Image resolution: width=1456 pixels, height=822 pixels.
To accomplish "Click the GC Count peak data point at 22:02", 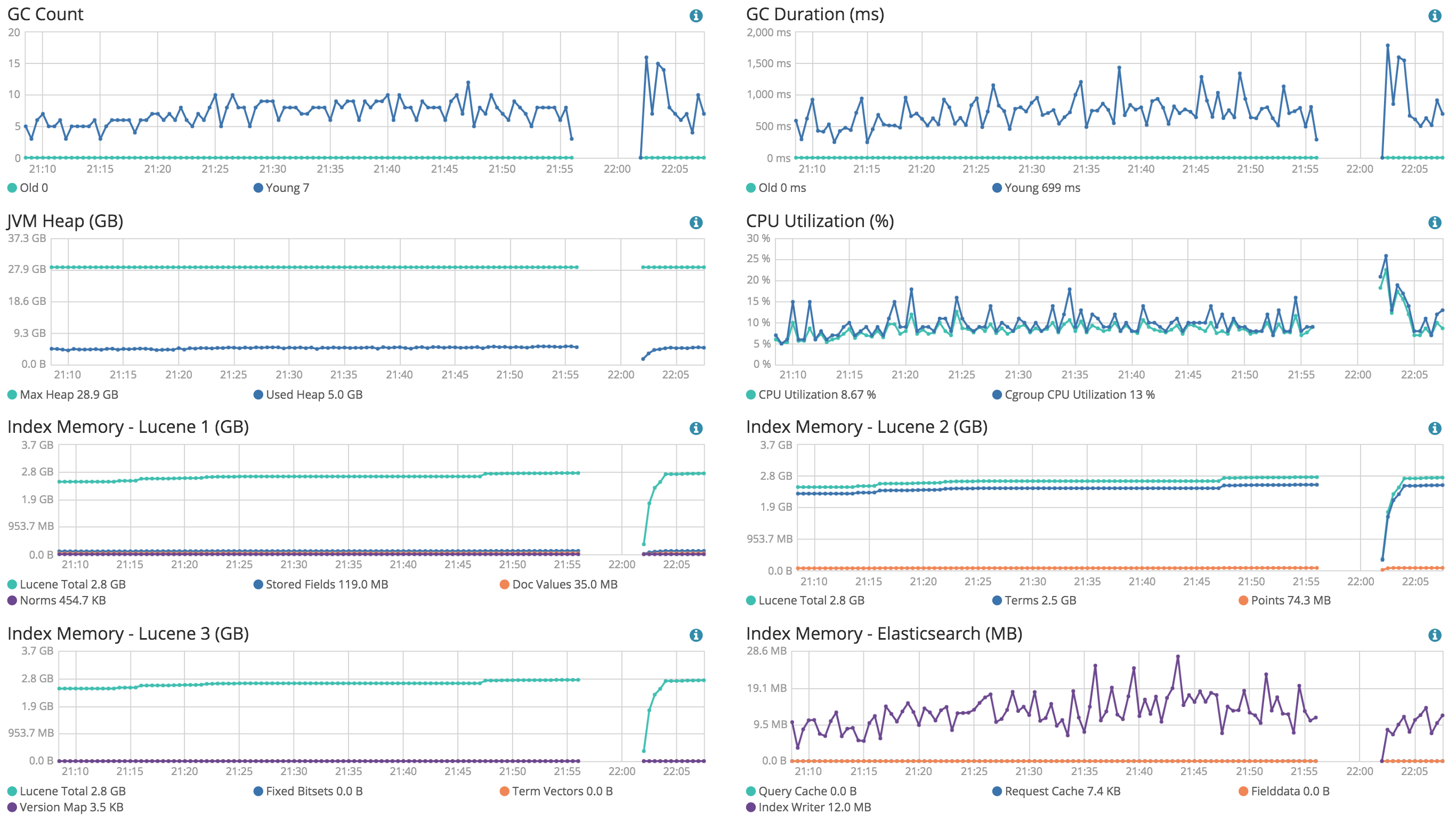I will pyautogui.click(x=646, y=58).
